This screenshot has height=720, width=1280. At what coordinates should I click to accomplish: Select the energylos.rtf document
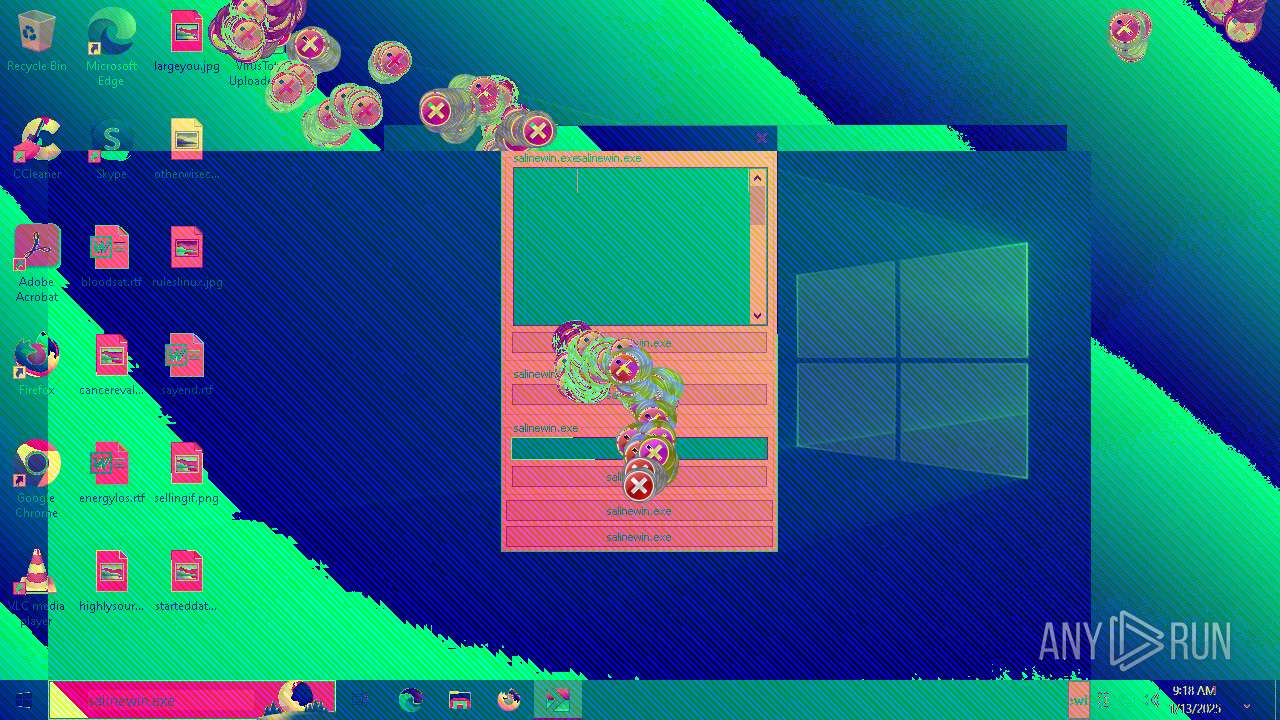click(111, 474)
